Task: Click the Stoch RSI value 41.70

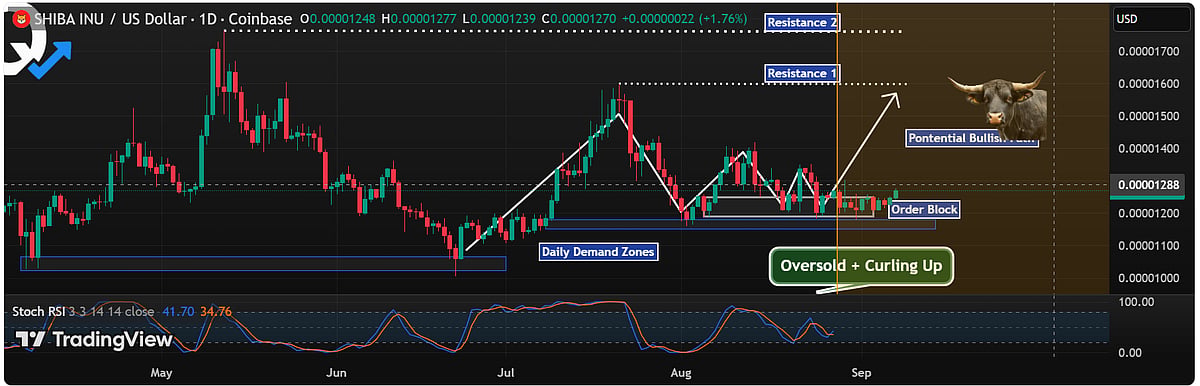Action: coord(179,312)
